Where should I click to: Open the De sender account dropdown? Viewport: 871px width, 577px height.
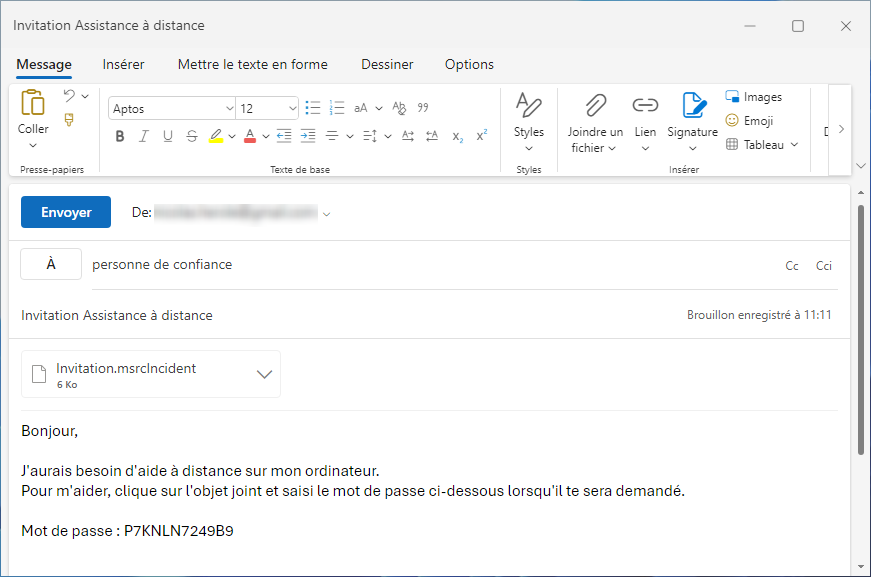(x=327, y=214)
